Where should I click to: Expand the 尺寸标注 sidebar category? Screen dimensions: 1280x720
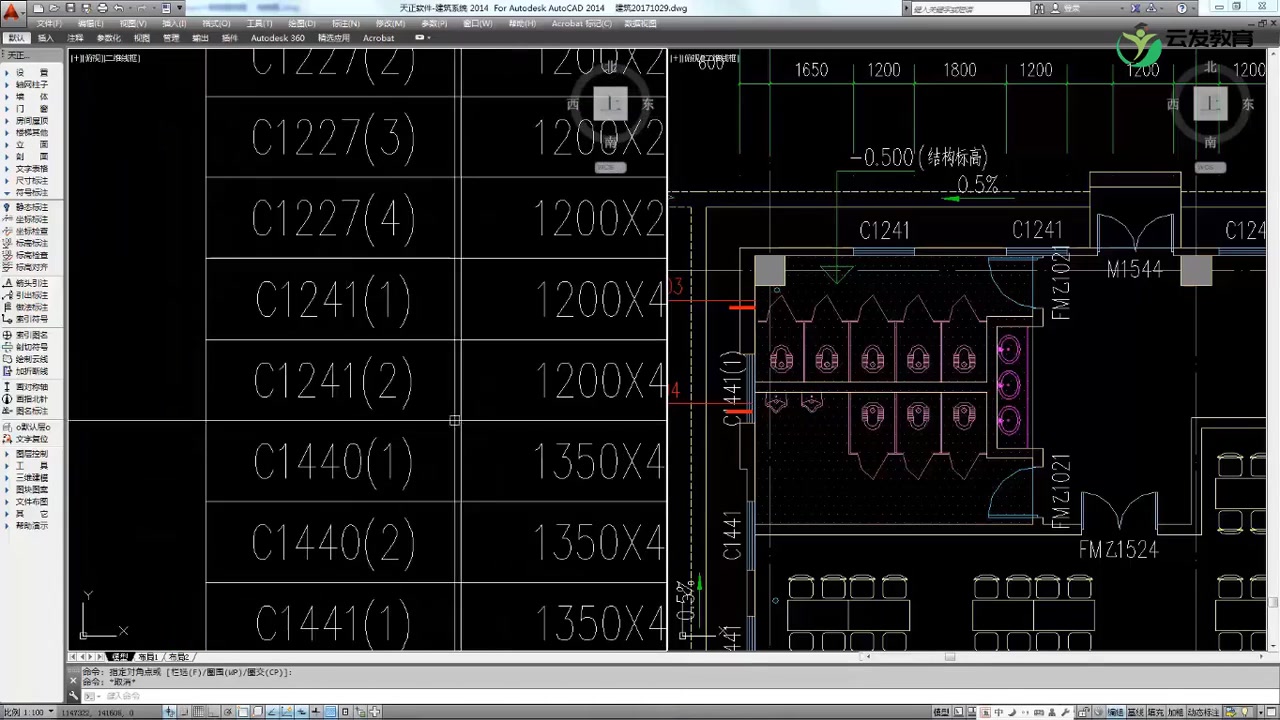pos(26,181)
